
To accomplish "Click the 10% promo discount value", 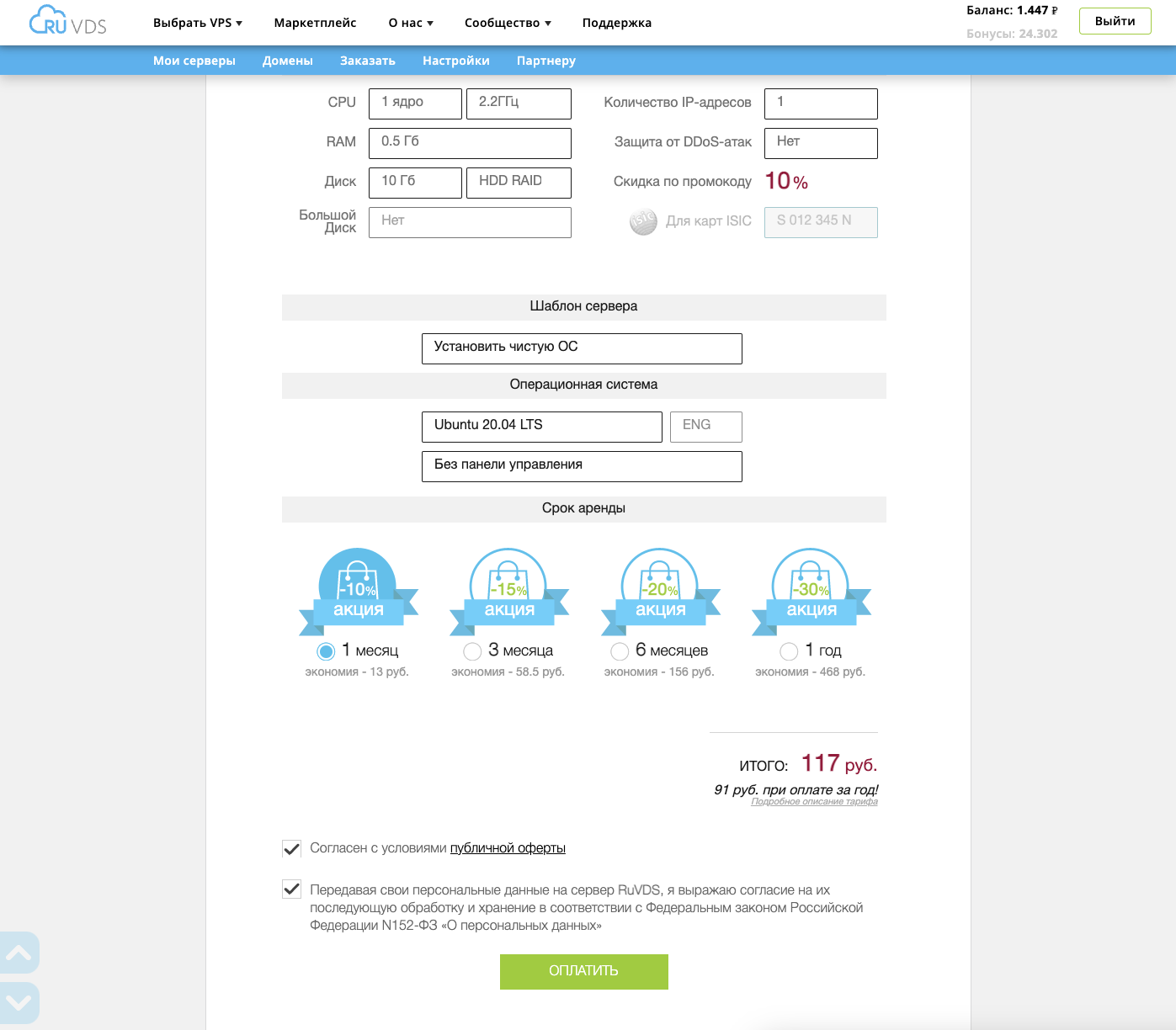I will pyautogui.click(x=786, y=181).
